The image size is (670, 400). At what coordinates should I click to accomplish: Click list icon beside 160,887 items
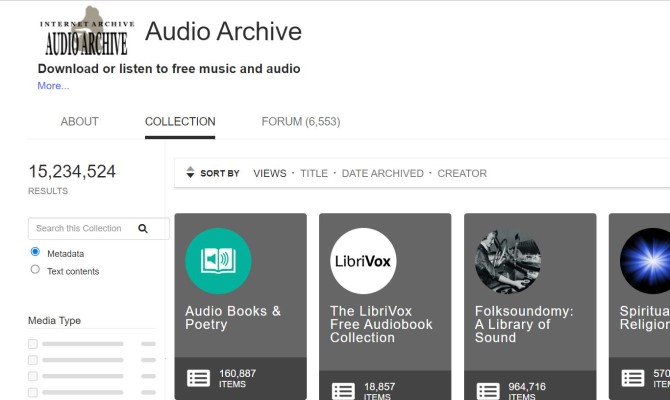click(x=198, y=378)
